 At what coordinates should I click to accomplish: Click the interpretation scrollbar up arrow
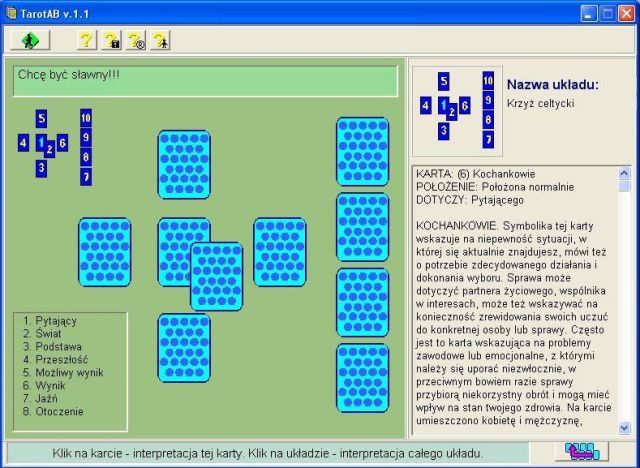click(x=624, y=173)
